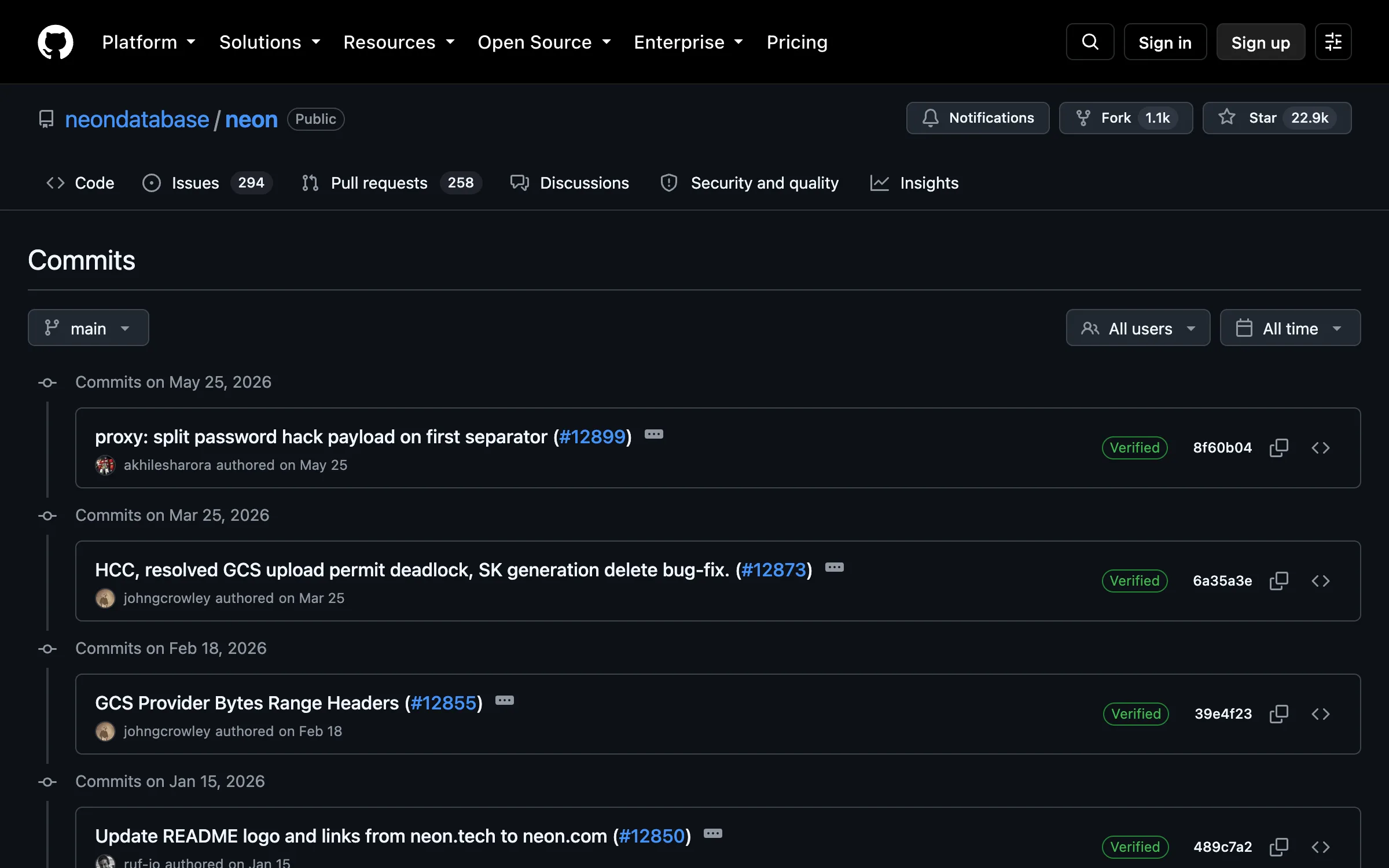Open commit hash 6a35a3e

(x=1222, y=581)
